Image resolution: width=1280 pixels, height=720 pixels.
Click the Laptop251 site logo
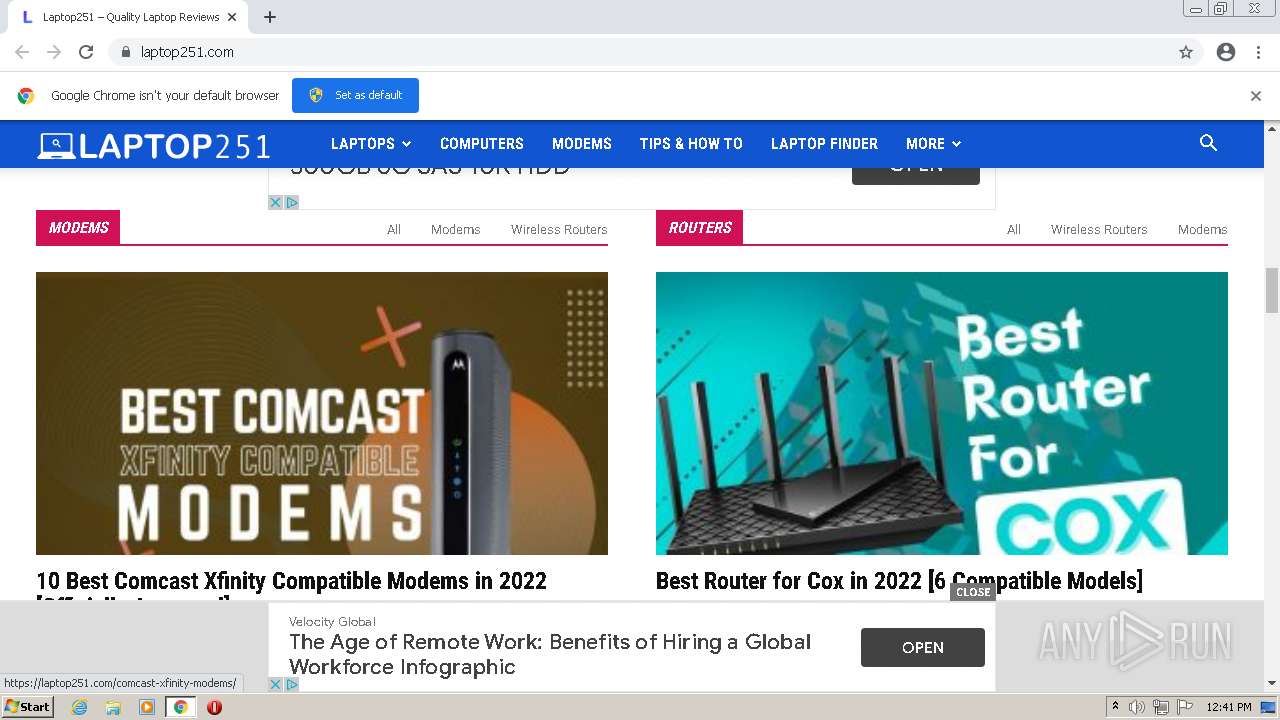[154, 146]
